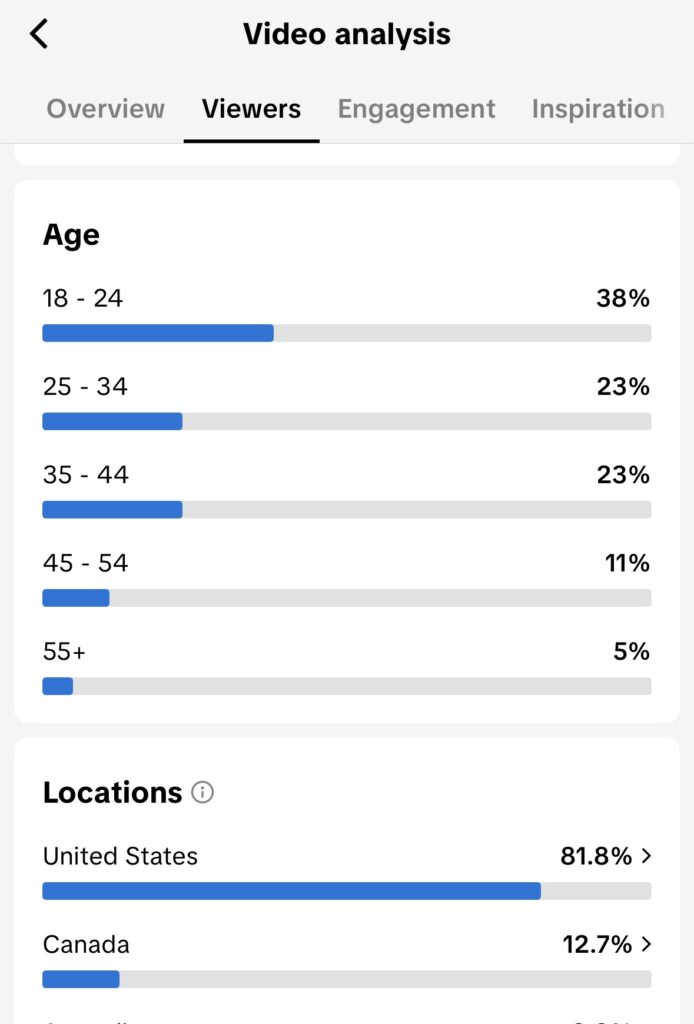Tap the Canada location label
Image resolution: width=694 pixels, height=1024 pixels.
pyautogui.click(x=86, y=944)
